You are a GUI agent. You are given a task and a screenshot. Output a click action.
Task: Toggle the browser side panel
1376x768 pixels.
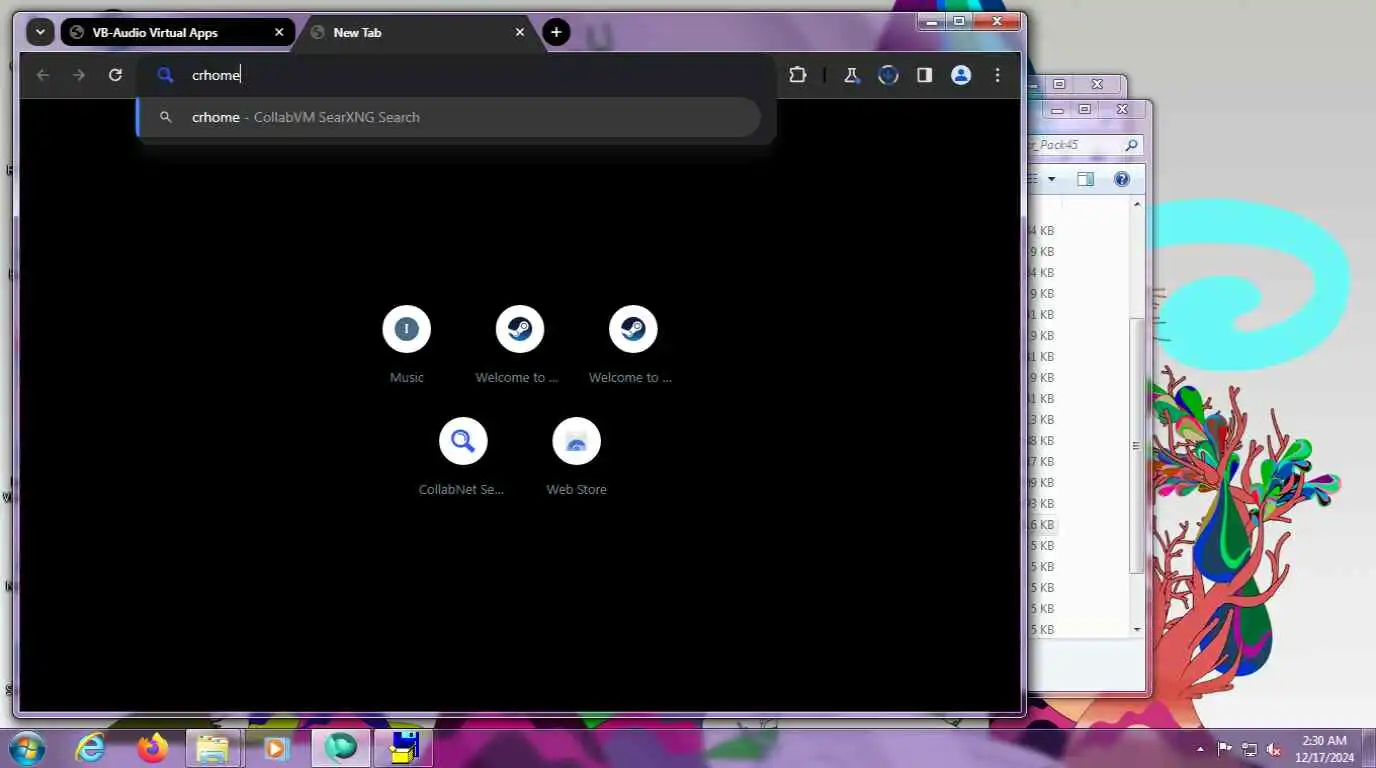(924, 75)
